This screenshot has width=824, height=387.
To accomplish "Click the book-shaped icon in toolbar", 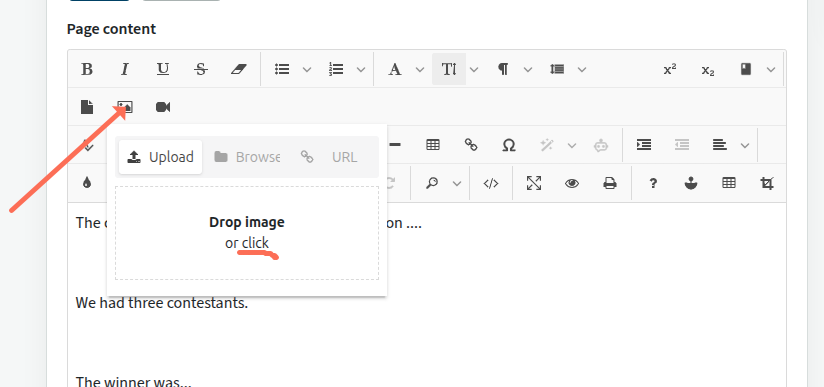I will pos(746,69).
